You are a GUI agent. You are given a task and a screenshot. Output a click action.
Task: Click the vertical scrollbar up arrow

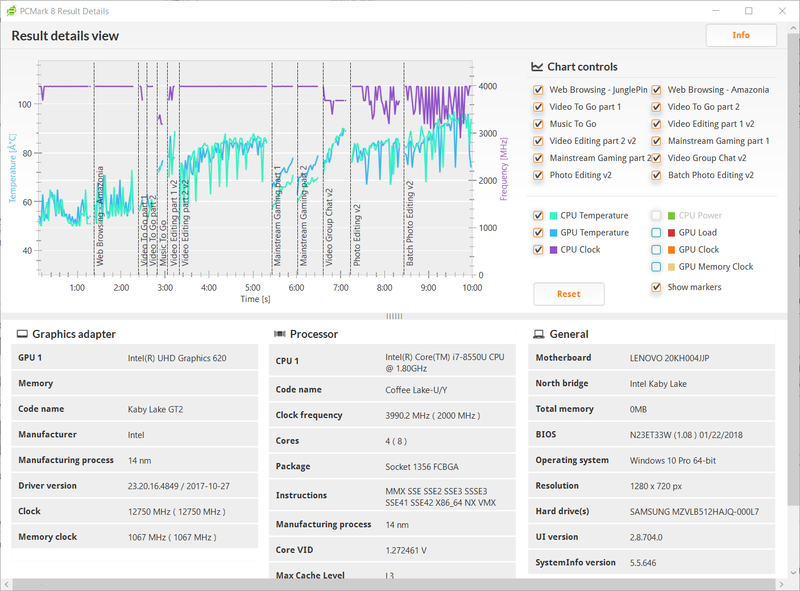[794, 27]
